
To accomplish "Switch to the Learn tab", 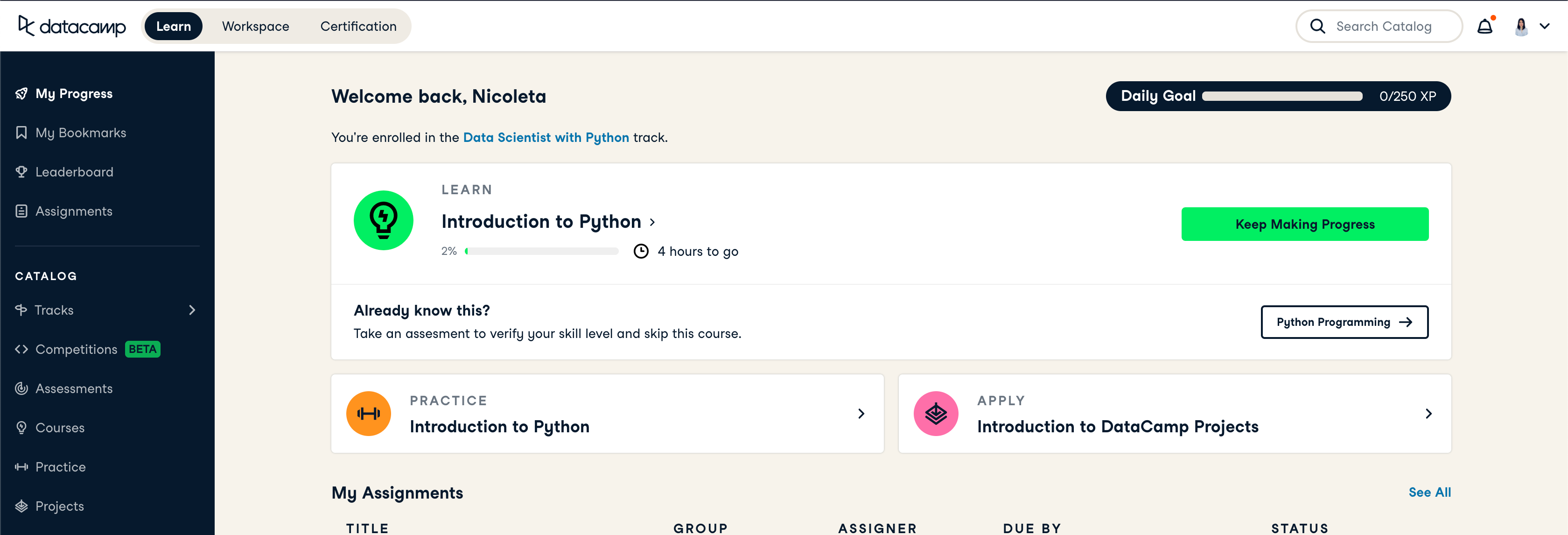I will pos(174,26).
